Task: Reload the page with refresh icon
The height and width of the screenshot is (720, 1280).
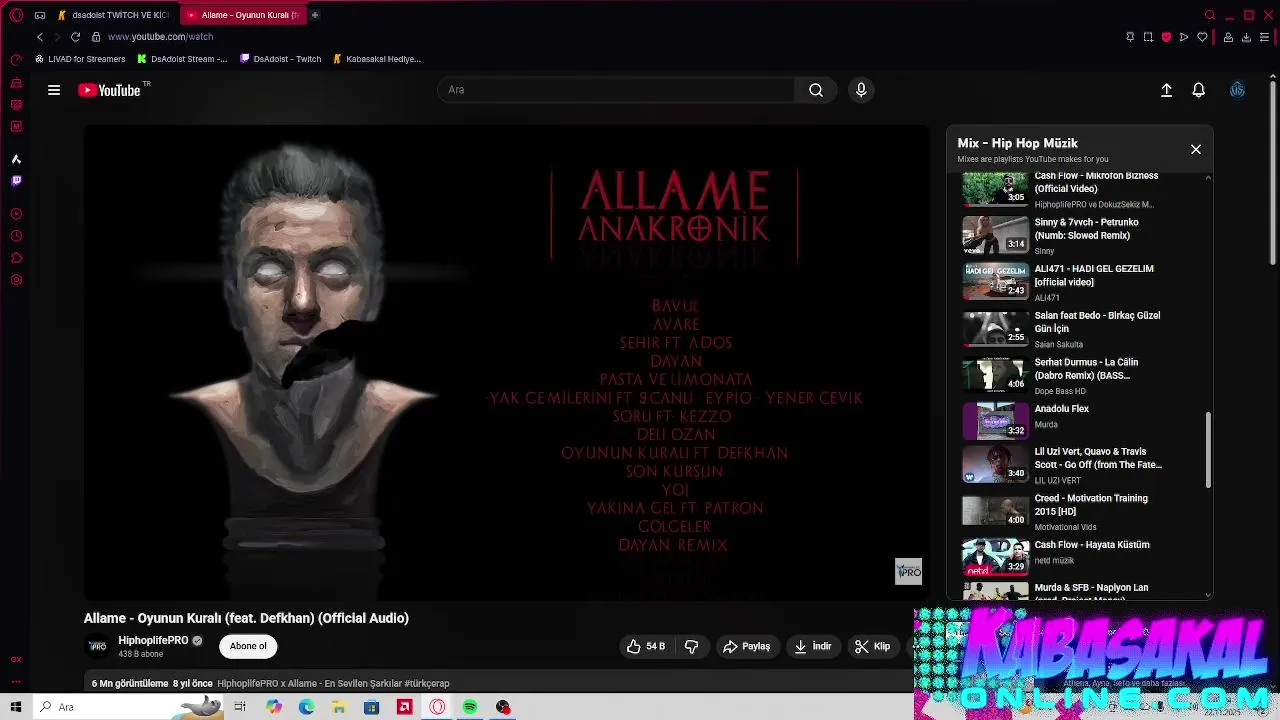Action: 75,37
